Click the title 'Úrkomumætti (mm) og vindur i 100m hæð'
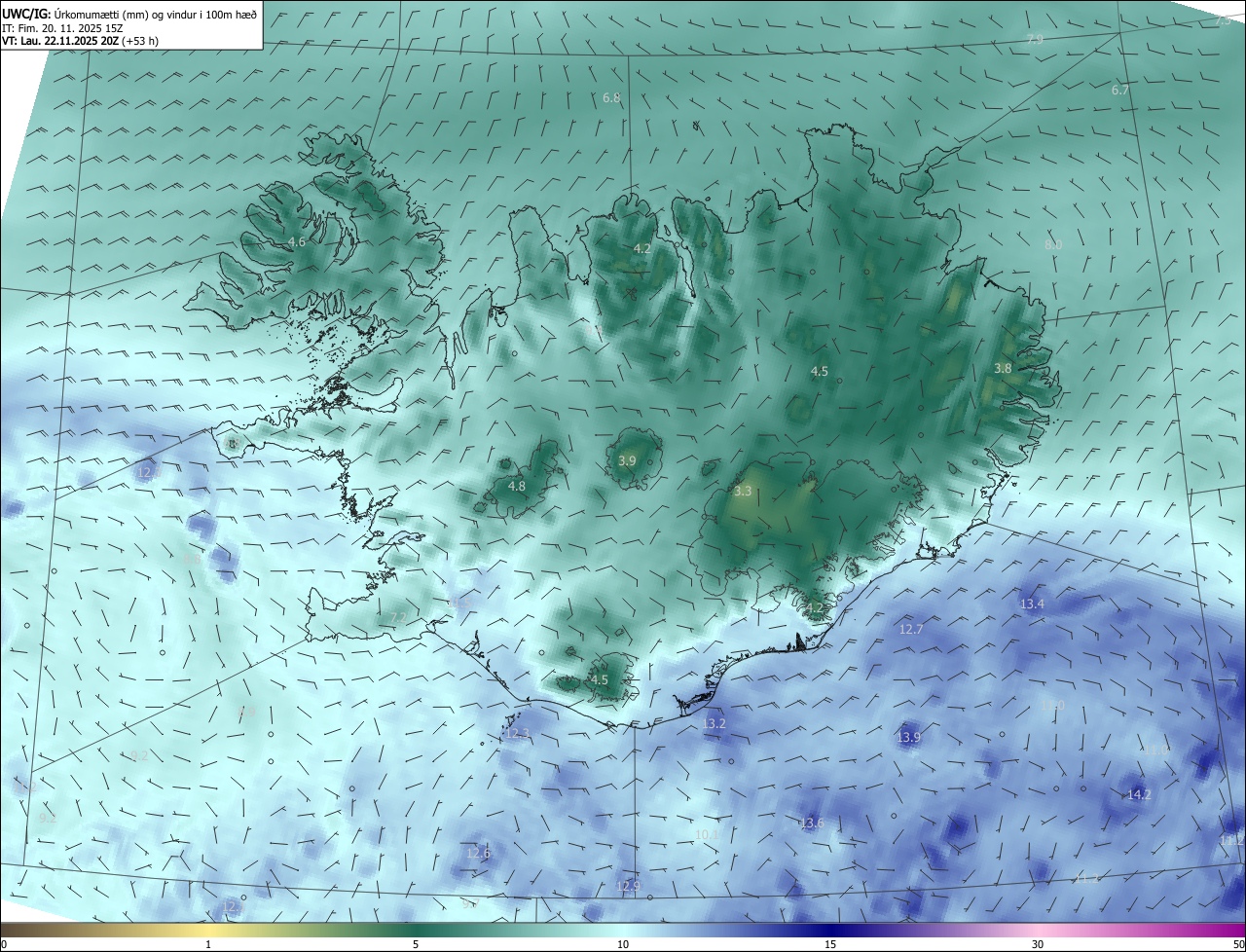Viewport: 1246px width, 952px height. tap(157, 14)
